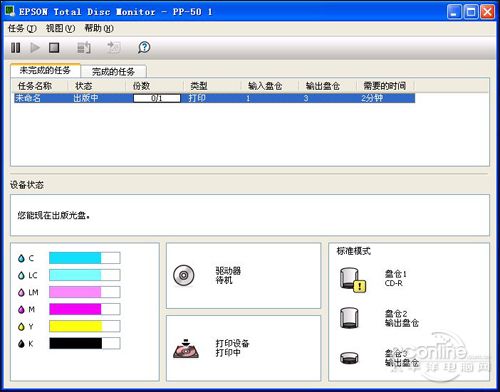Sort by the 任务名称 column header
The width and height of the screenshot is (500, 392).
[x=39, y=86]
